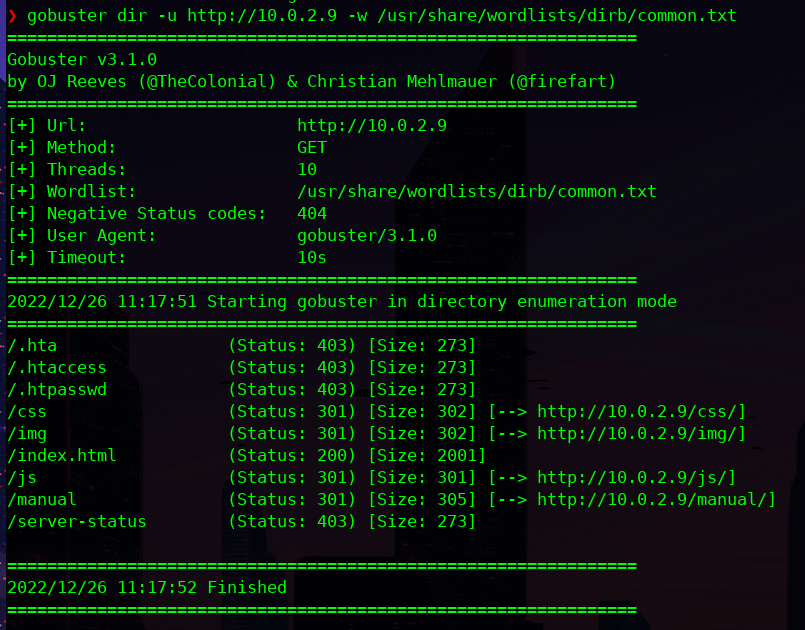This screenshot has width=805, height=630.
Task: Click the Finished timestamp line
Action: pos(147,588)
